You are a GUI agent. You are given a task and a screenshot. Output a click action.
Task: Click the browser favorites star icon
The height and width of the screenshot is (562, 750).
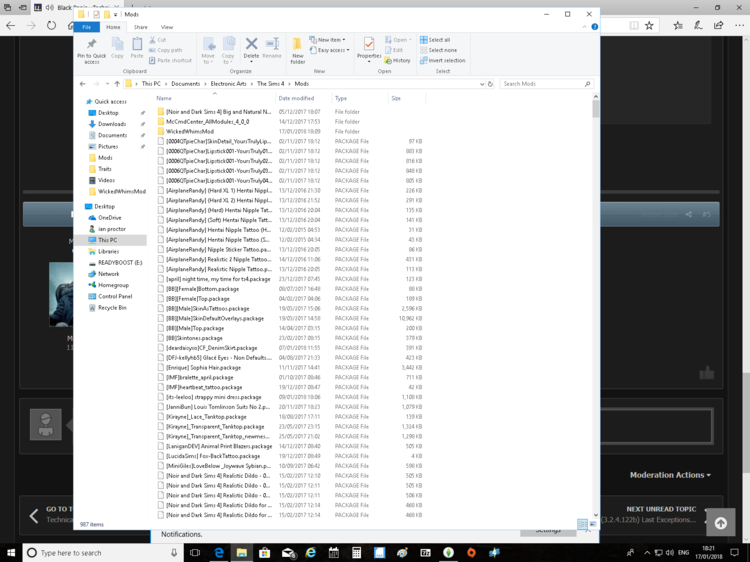(x=649, y=26)
